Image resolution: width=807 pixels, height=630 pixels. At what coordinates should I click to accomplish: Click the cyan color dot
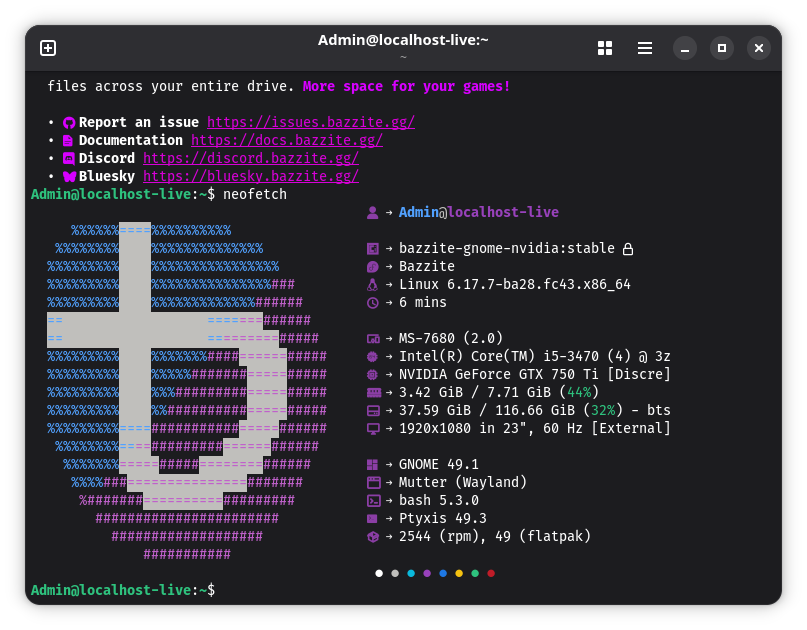coord(411,573)
